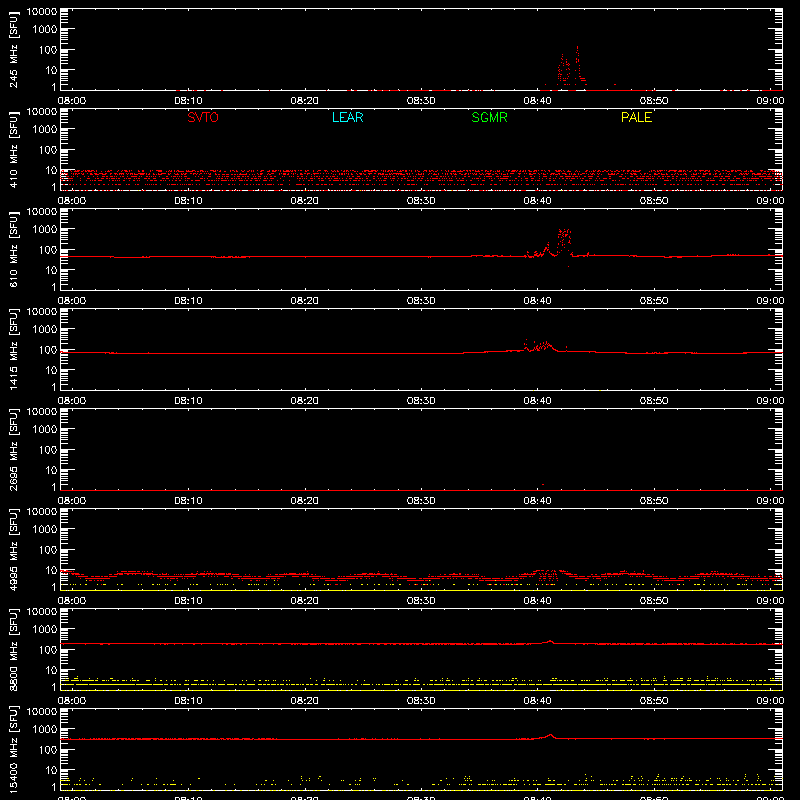The width and height of the screenshot is (800, 800).
Task: Click the 610 MHz burst peak after 08:40
Action: click(564, 240)
